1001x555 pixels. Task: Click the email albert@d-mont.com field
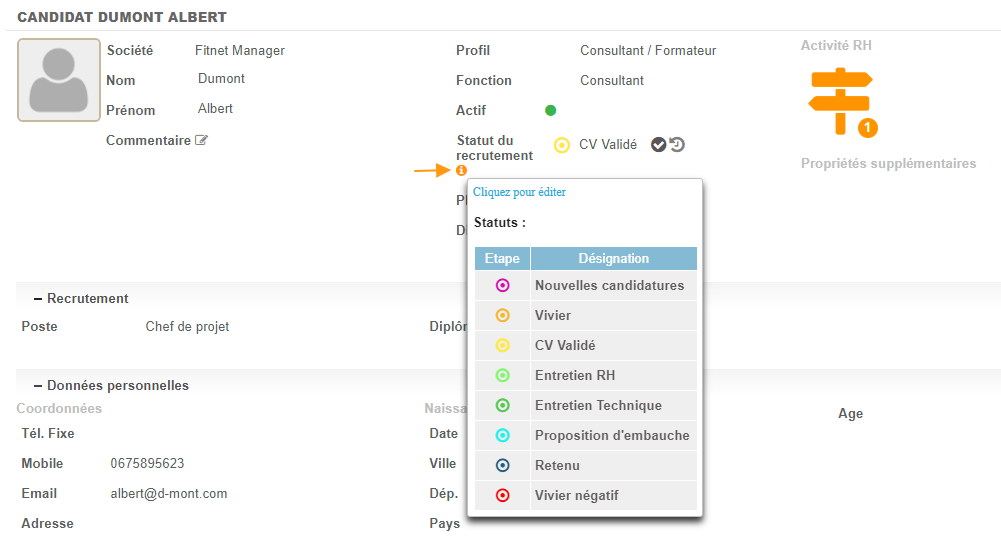(x=169, y=494)
